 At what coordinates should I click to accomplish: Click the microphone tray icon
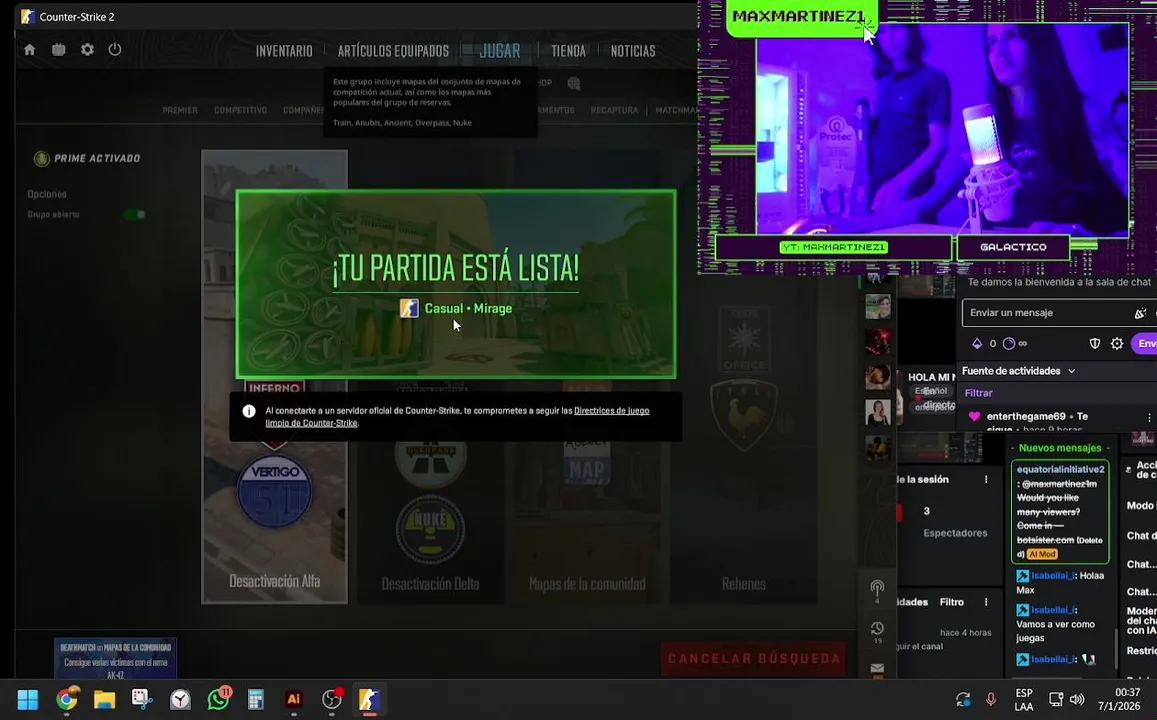click(x=991, y=699)
